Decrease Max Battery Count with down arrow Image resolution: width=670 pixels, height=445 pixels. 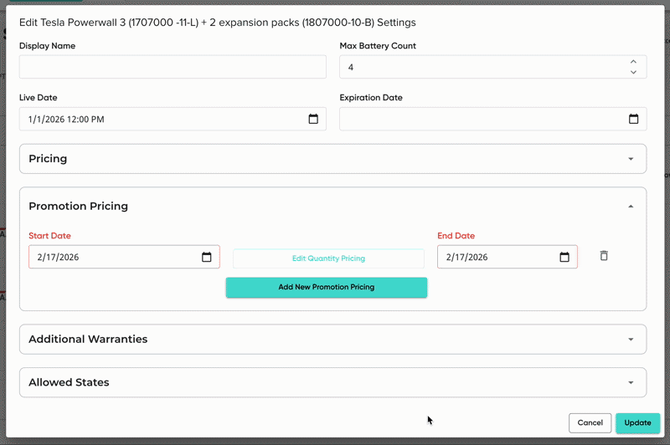click(633, 72)
